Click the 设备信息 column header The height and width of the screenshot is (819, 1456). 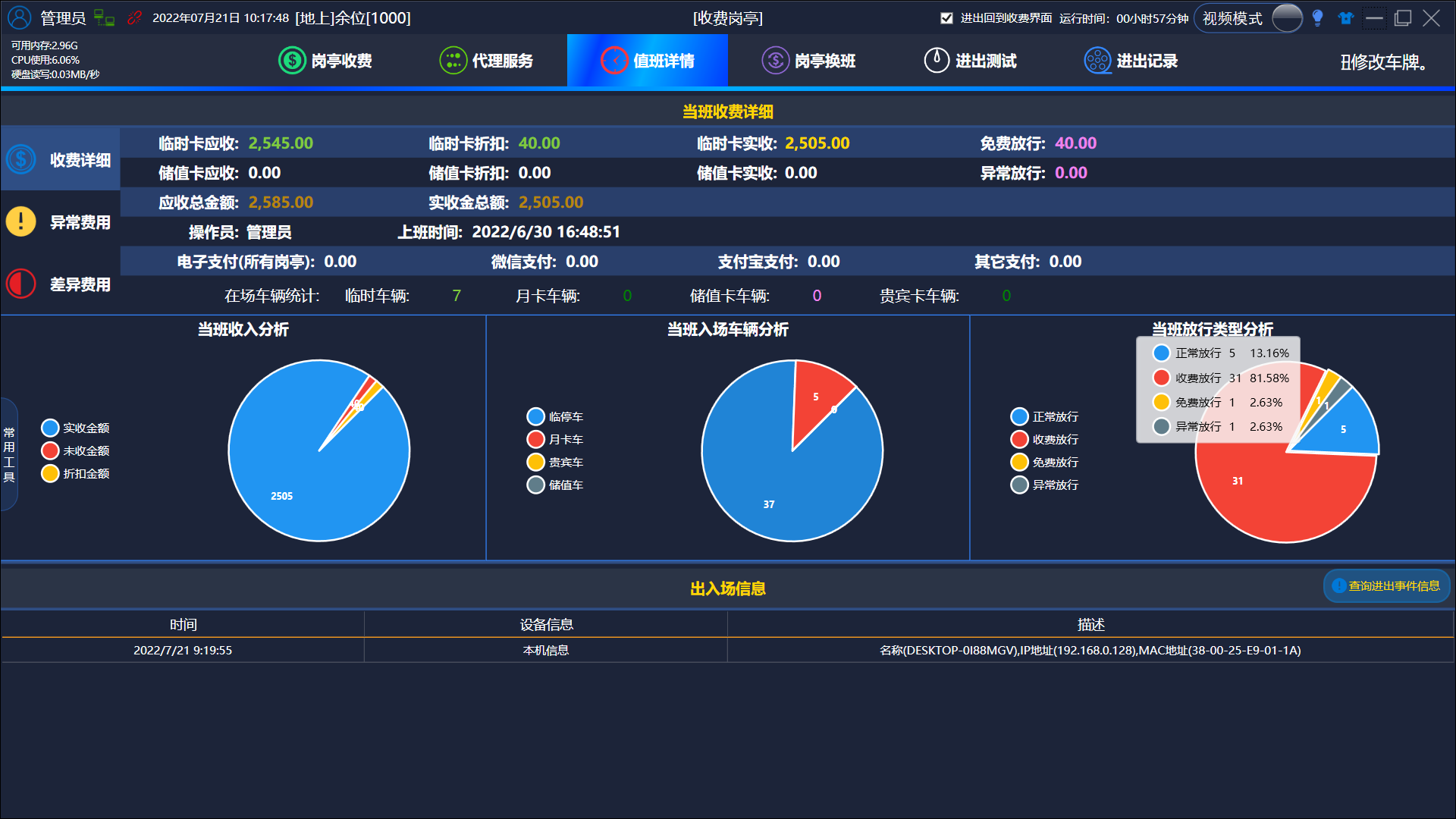[546, 624]
